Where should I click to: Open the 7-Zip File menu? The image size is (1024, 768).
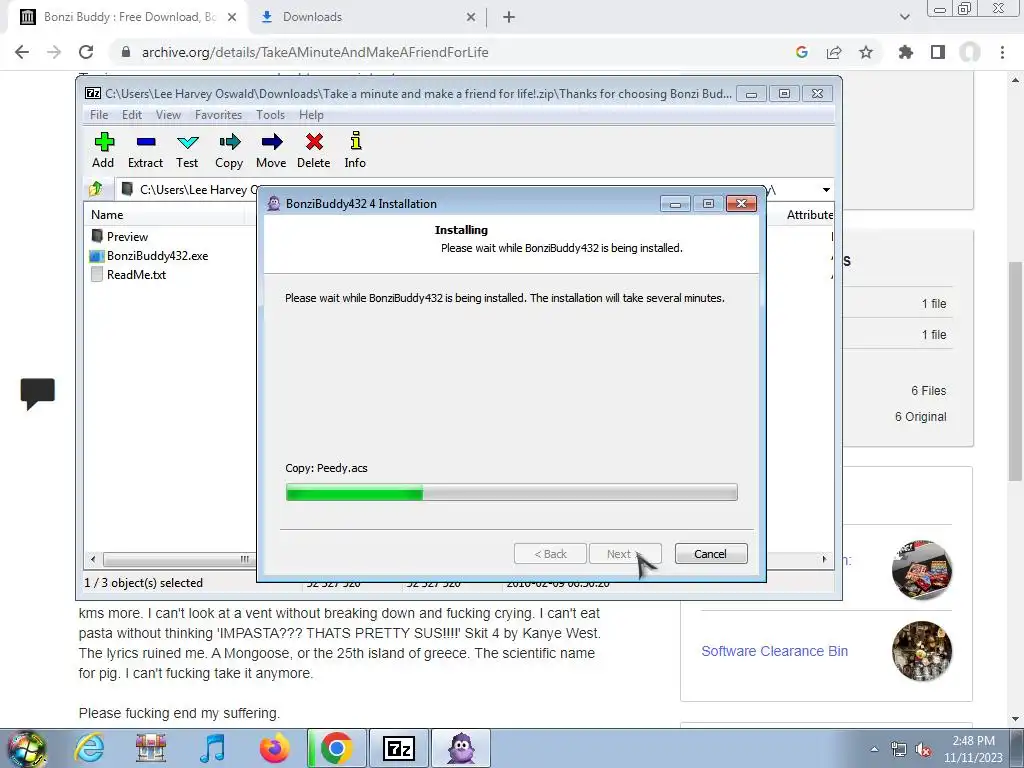coord(99,115)
